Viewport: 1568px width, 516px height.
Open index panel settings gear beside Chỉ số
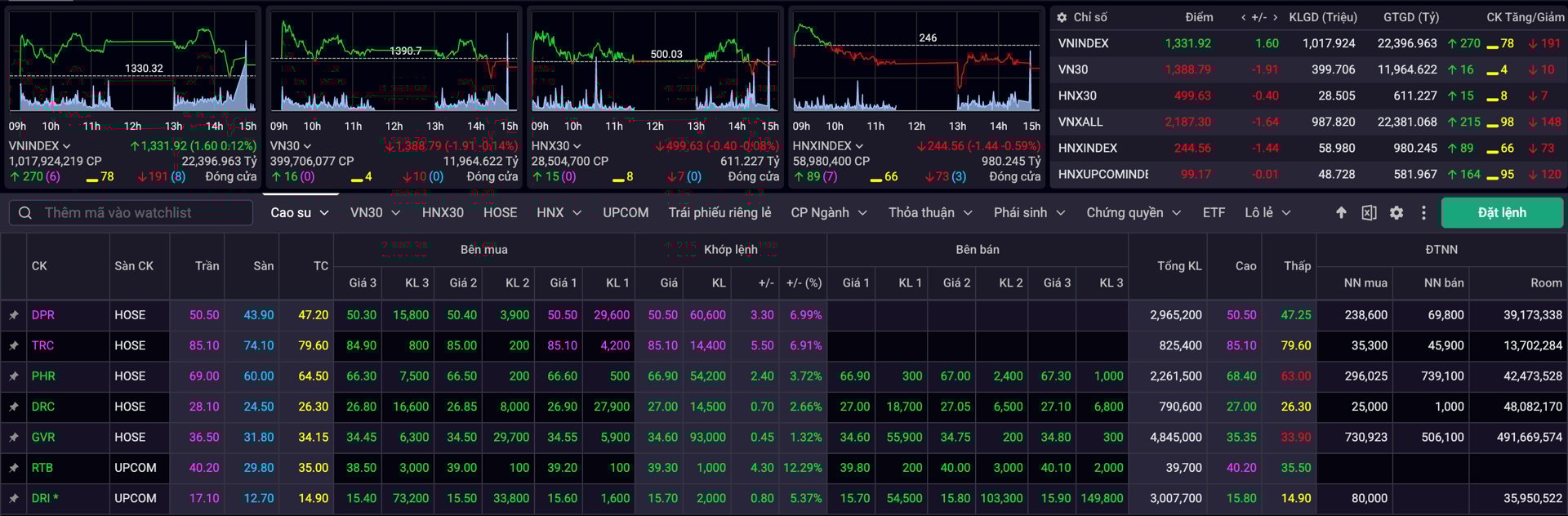(x=1062, y=17)
